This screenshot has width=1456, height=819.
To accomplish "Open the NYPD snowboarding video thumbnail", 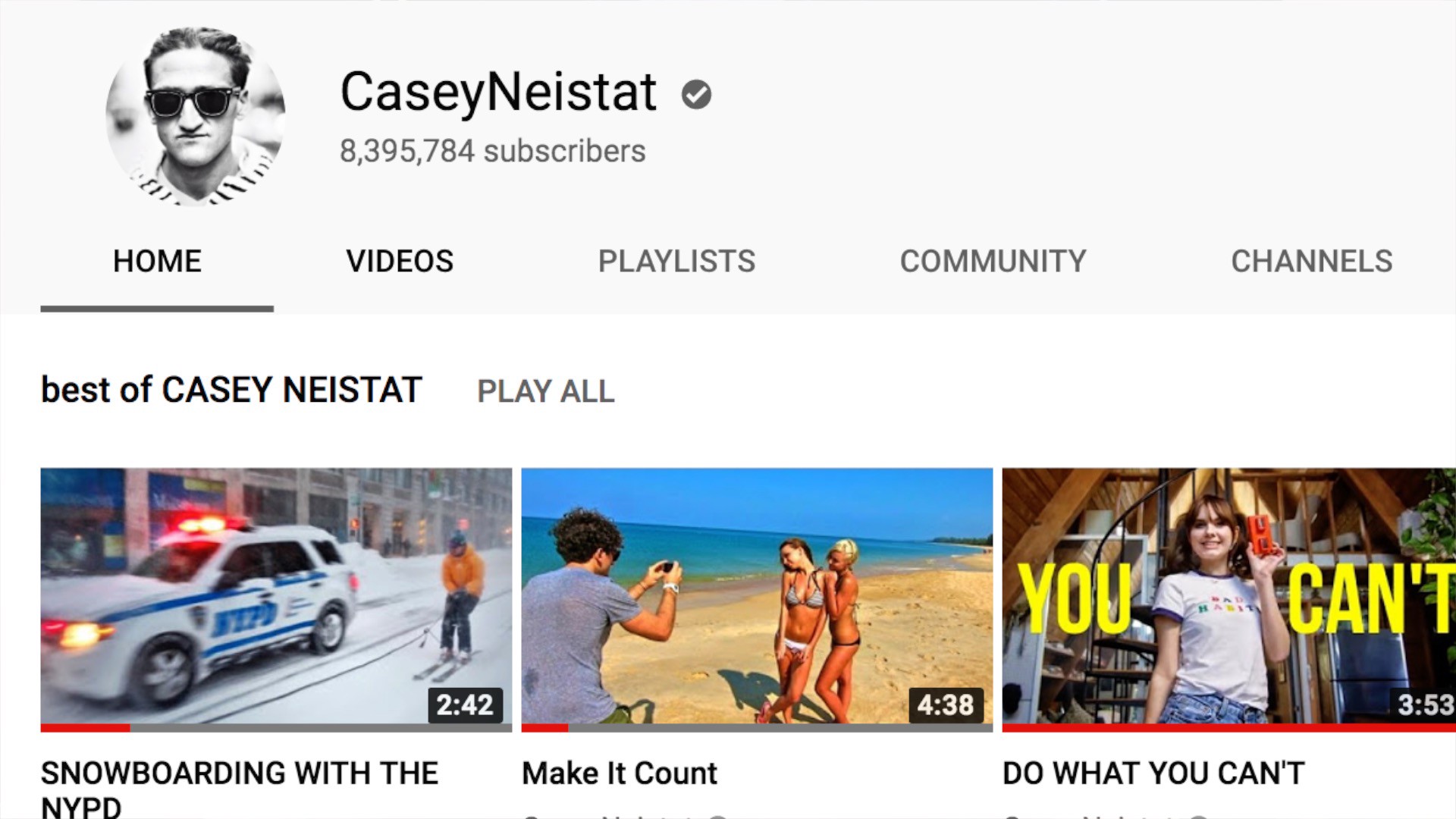I will click(x=276, y=596).
